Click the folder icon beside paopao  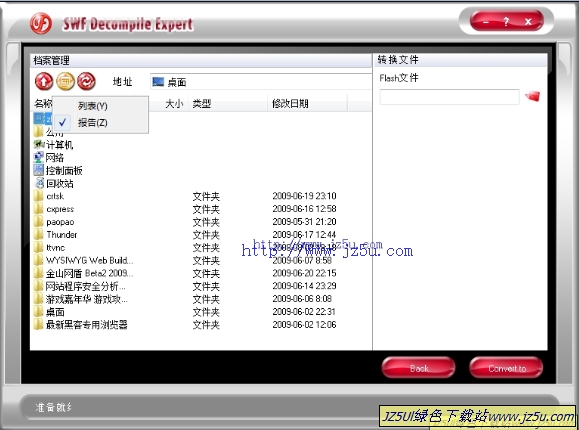38,222
